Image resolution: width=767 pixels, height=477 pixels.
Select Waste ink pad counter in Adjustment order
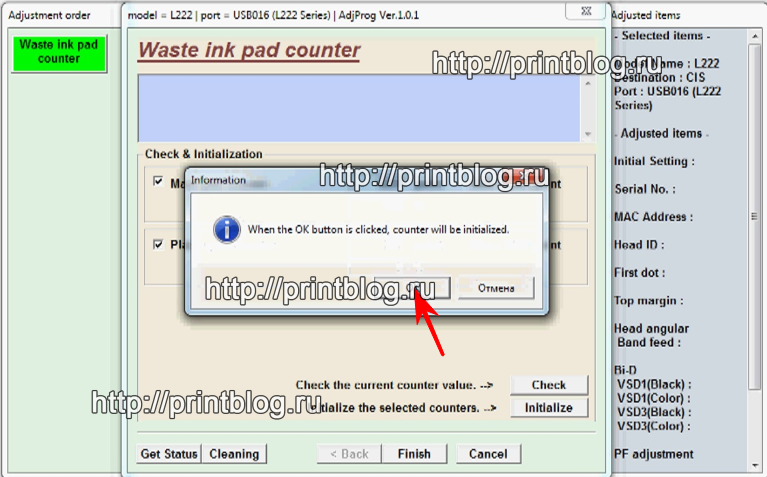tap(59, 52)
